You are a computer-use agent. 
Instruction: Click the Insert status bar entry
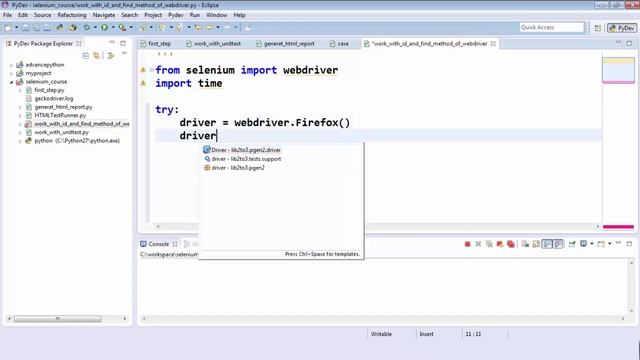pos(427,334)
